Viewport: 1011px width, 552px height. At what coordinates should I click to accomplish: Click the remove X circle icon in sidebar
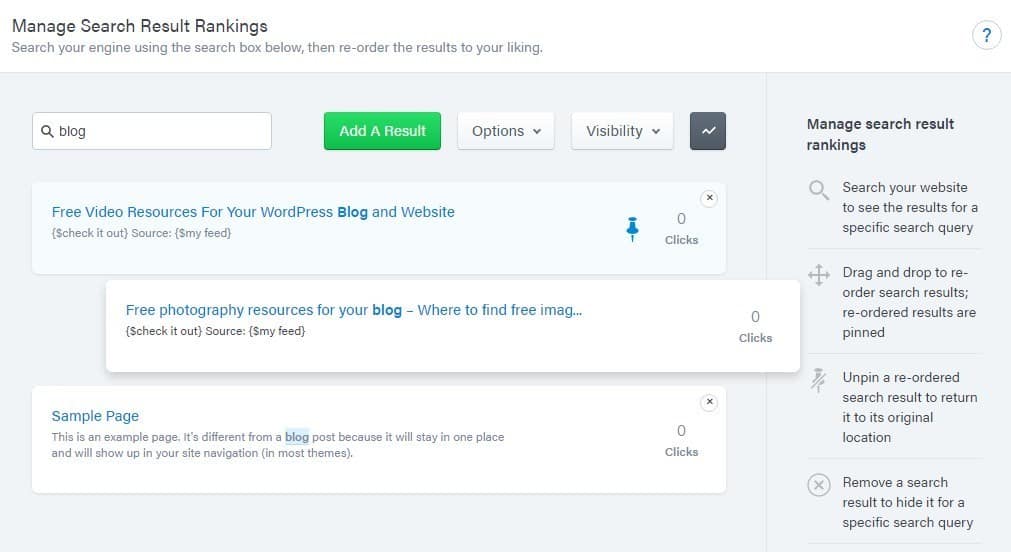tap(819, 485)
